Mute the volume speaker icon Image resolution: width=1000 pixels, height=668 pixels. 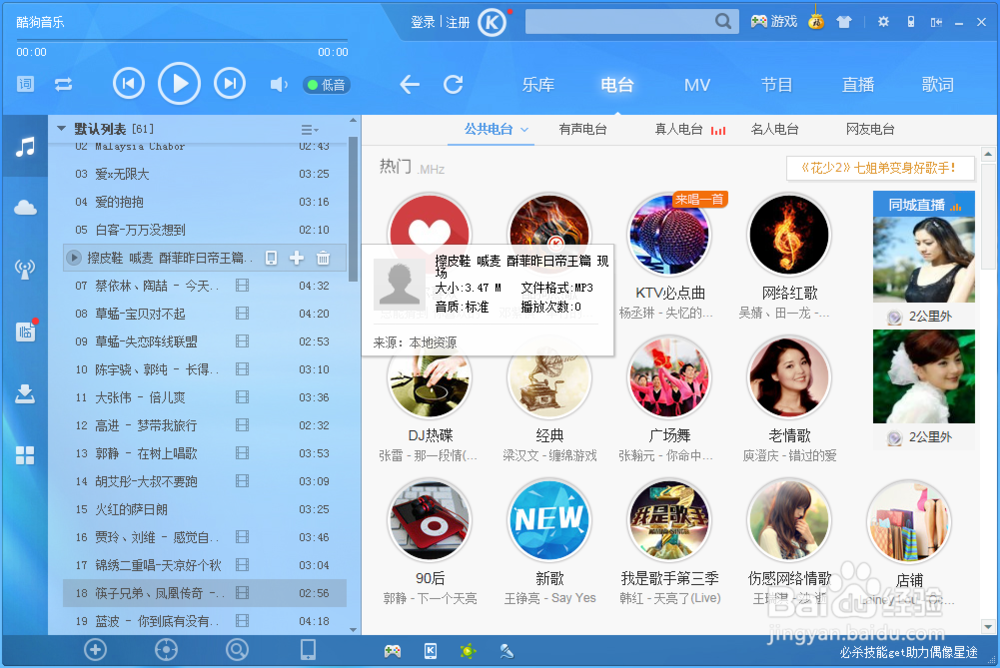(278, 84)
